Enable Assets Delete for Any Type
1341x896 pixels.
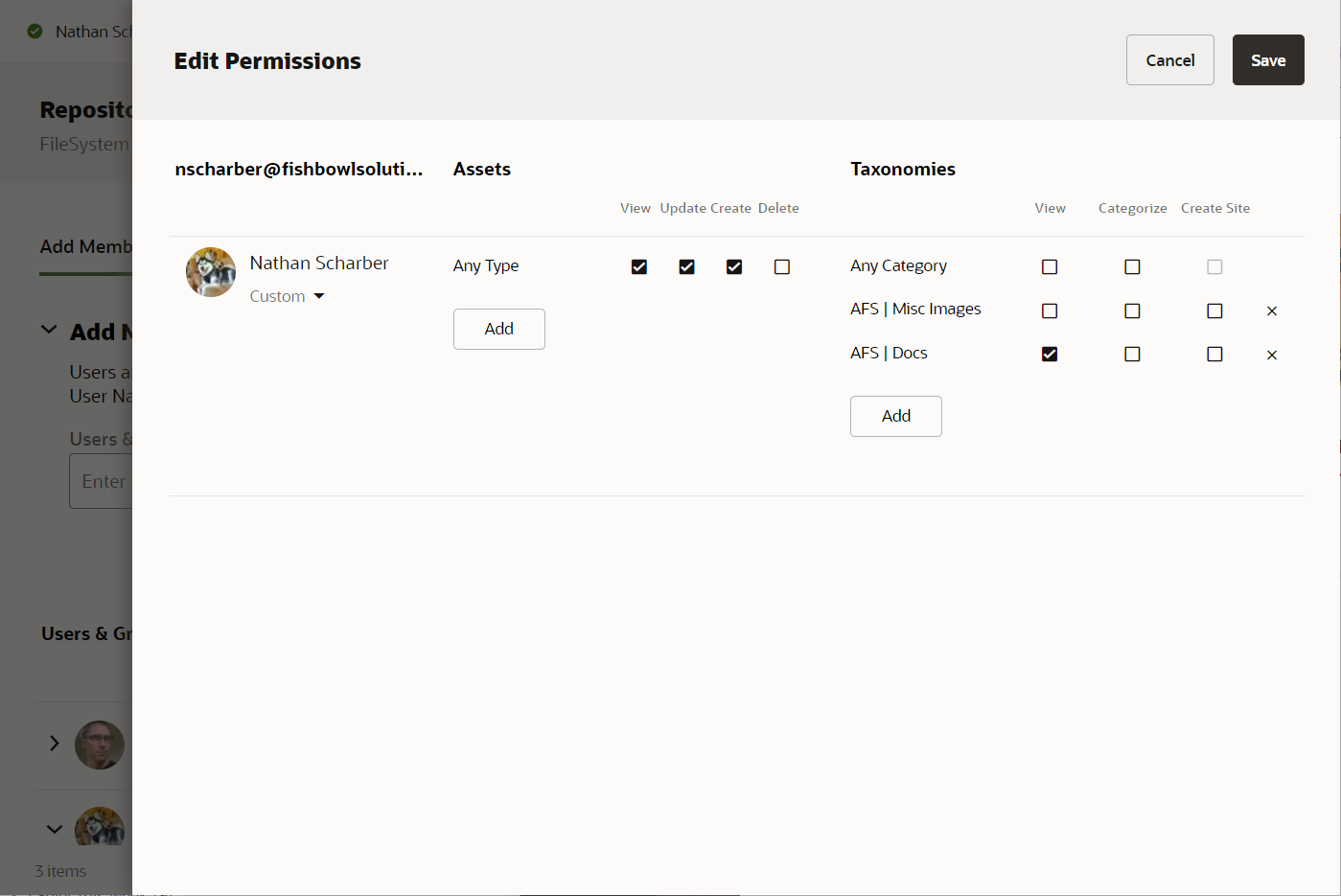click(x=782, y=267)
